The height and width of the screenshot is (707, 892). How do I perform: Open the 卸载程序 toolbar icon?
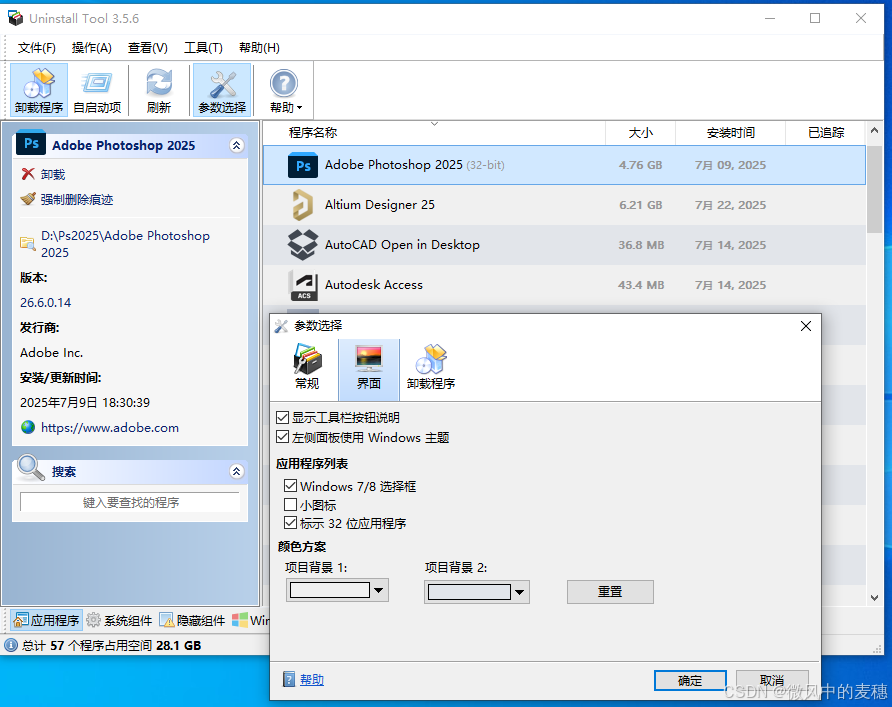coord(39,90)
